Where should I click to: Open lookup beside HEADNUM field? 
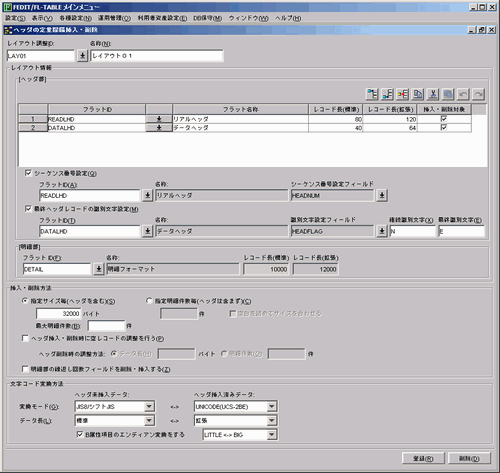[x=382, y=195]
